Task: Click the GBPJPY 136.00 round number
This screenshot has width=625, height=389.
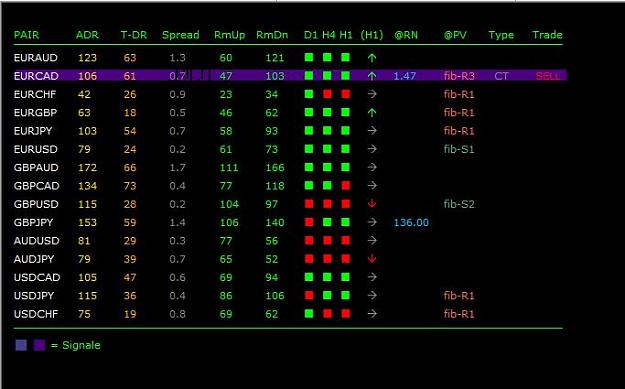Action: click(411, 222)
